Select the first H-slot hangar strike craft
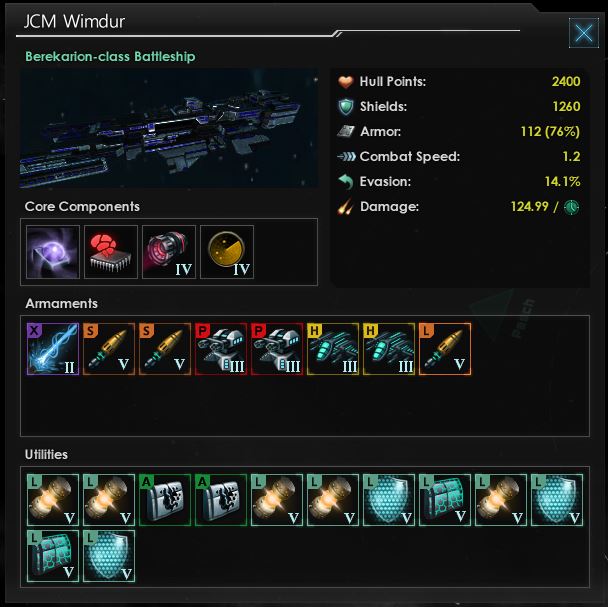 point(333,349)
